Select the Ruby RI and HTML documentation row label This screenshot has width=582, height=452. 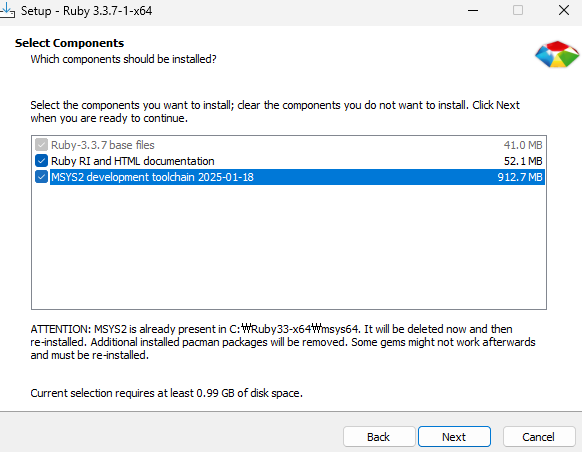133,161
